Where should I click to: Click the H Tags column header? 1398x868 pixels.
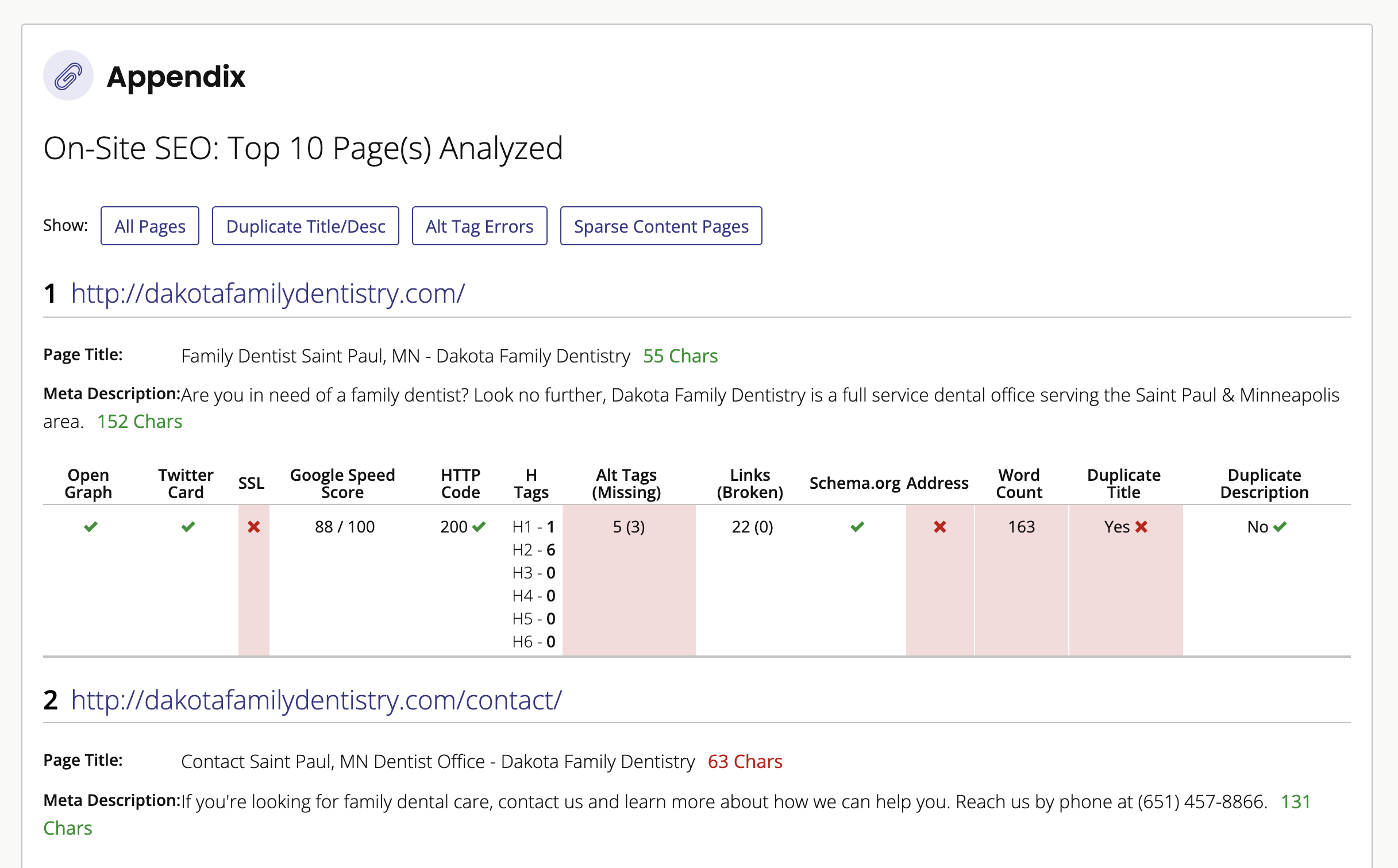(x=531, y=484)
